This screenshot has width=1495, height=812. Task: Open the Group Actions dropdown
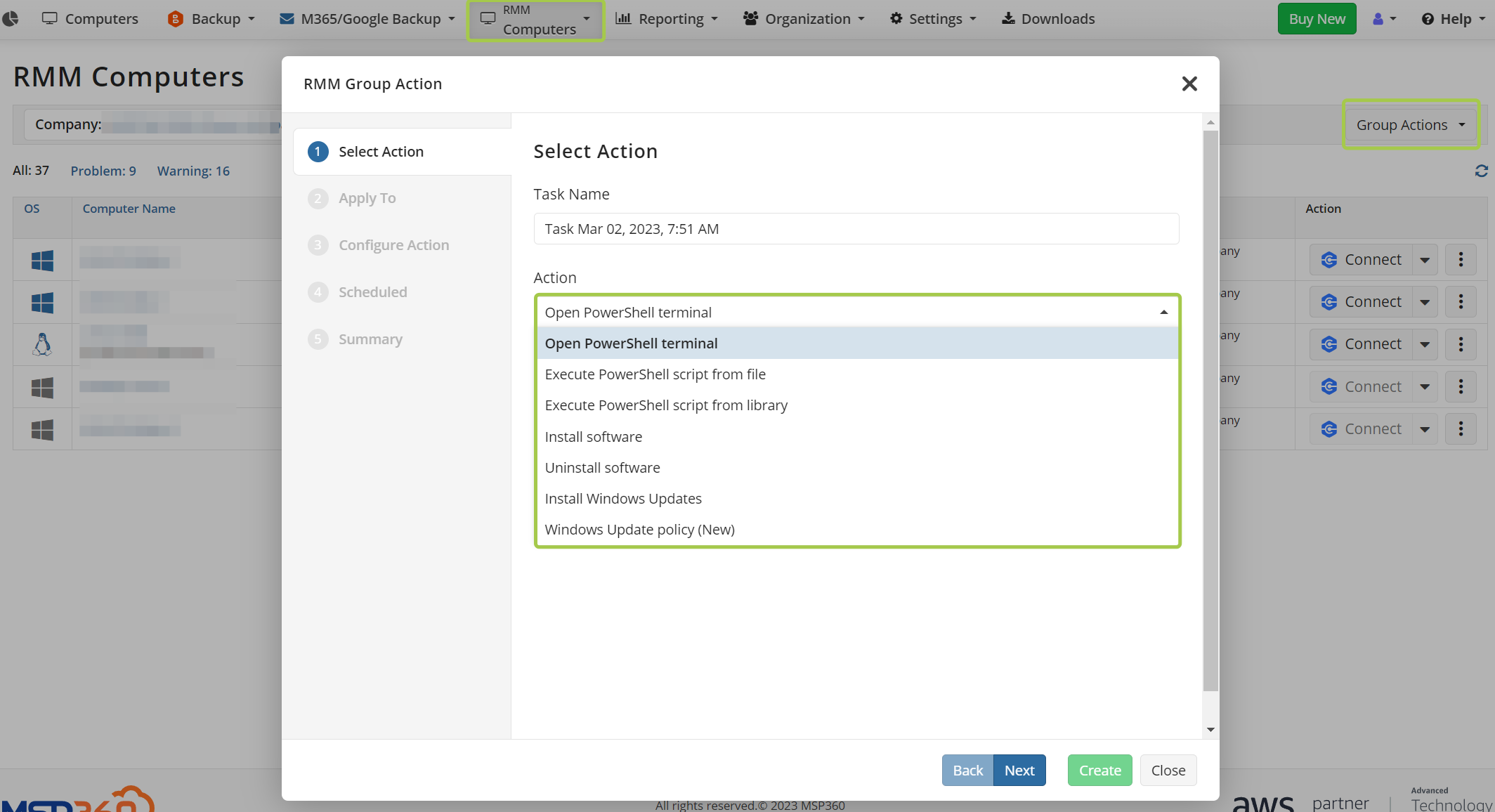coord(1410,125)
